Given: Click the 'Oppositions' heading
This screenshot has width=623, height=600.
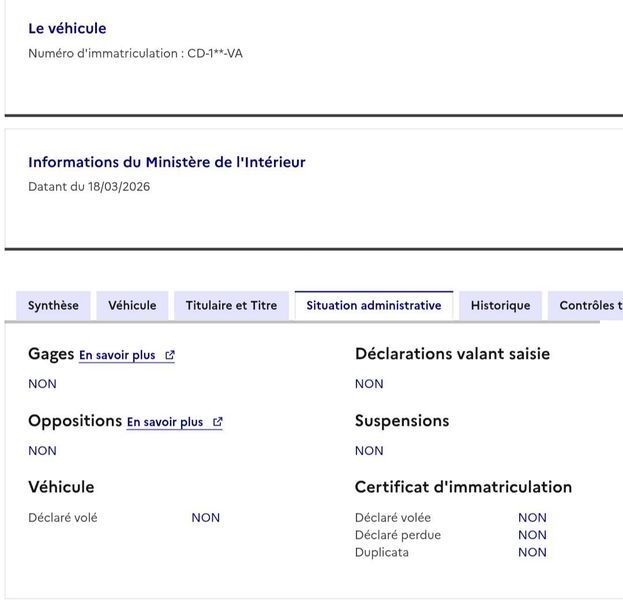Looking at the screenshot, I should pyautogui.click(x=75, y=421).
